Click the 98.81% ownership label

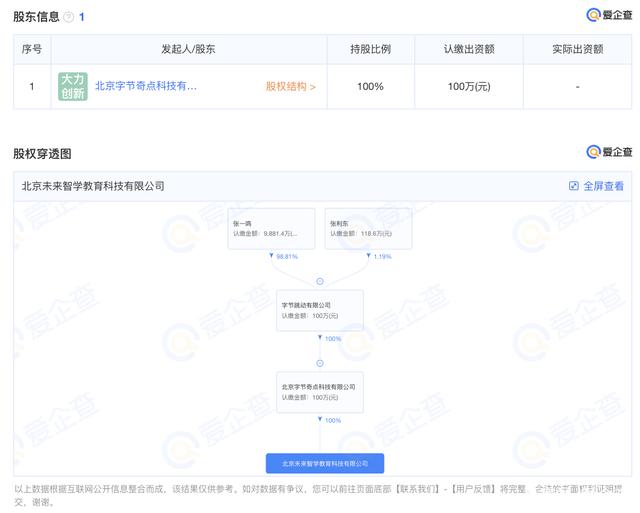point(287,256)
